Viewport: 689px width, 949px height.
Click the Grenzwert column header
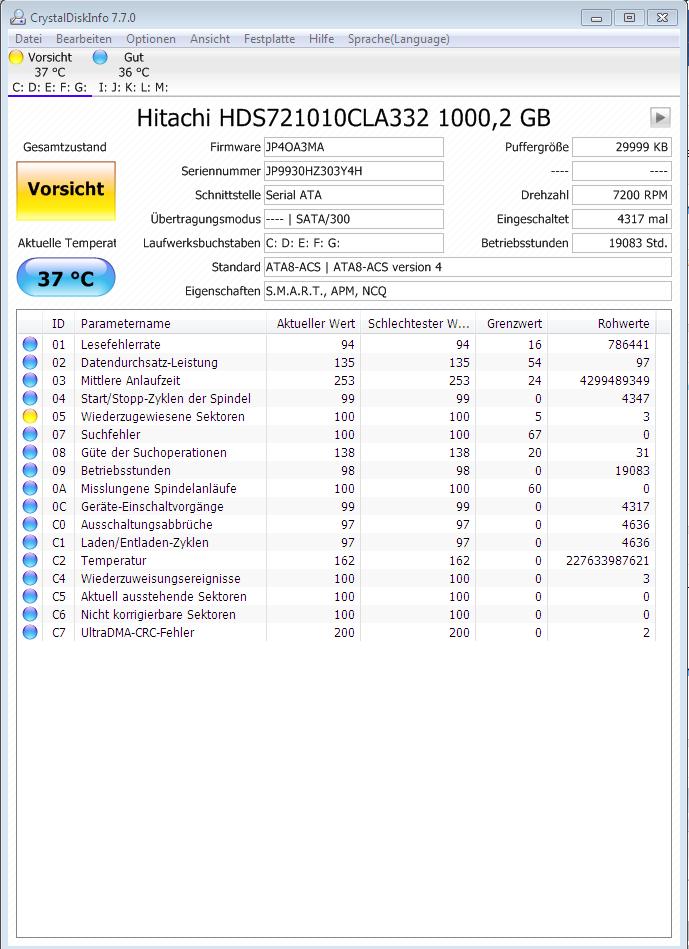(x=512, y=324)
